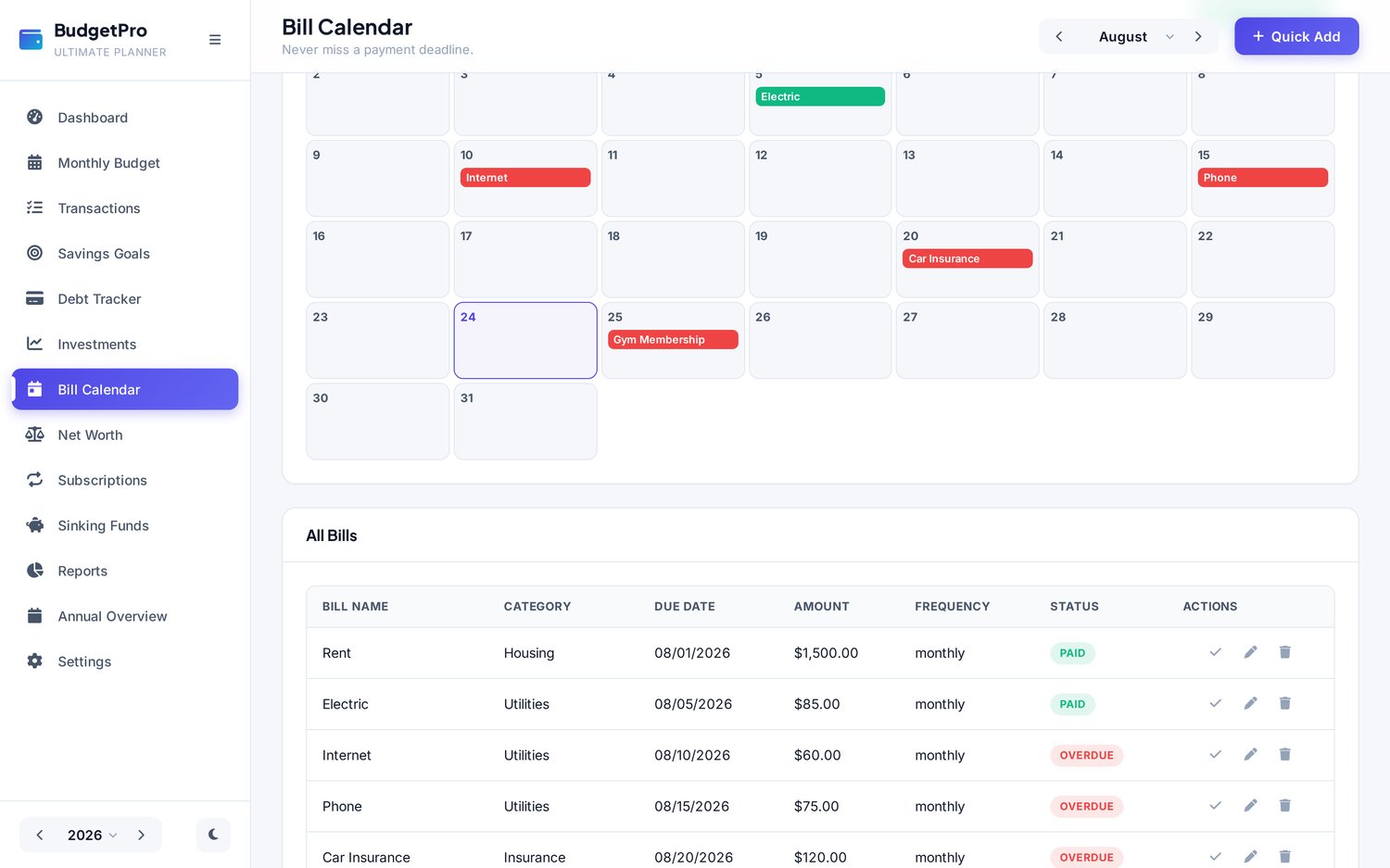Delete the Internet bill trash icon
The image size is (1390, 868).
click(1285, 754)
